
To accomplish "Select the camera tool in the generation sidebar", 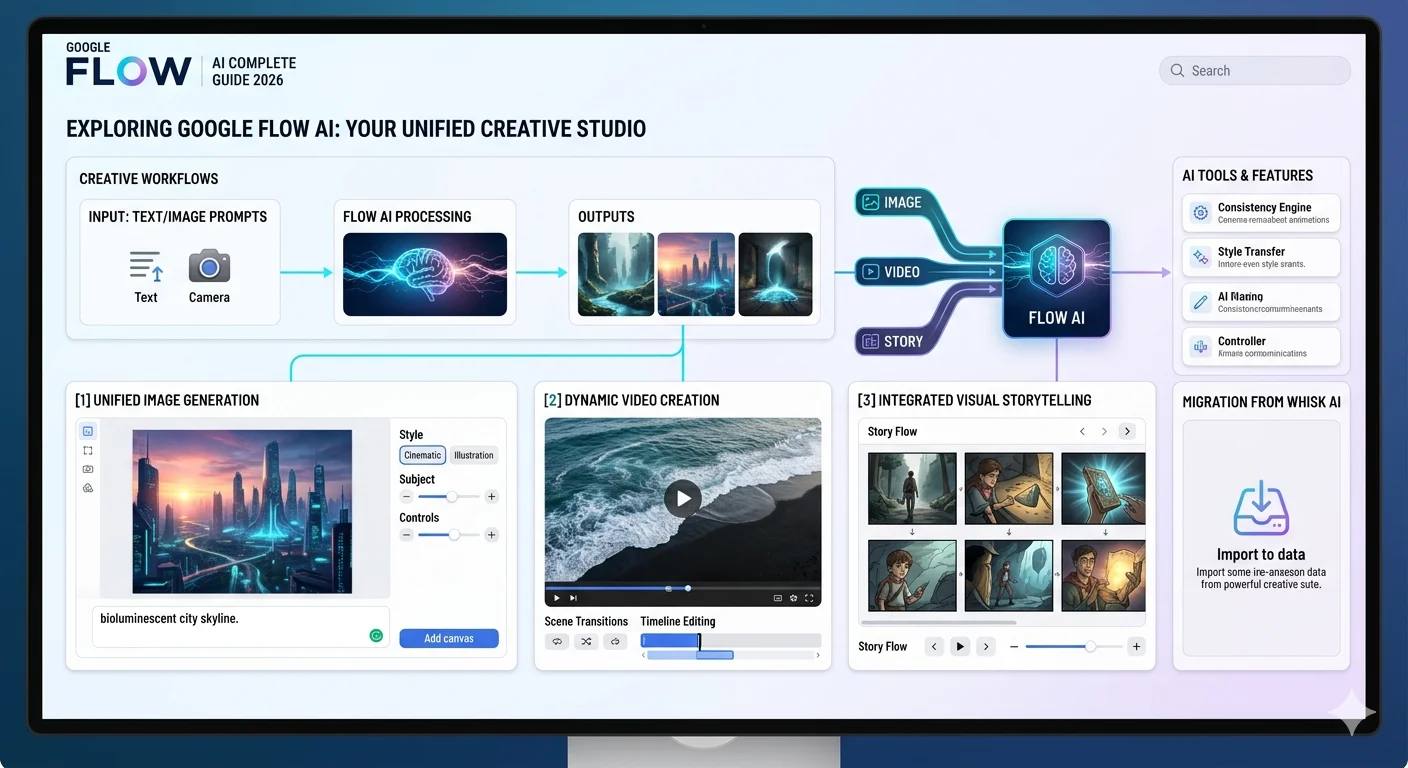I will pyautogui.click(x=88, y=469).
